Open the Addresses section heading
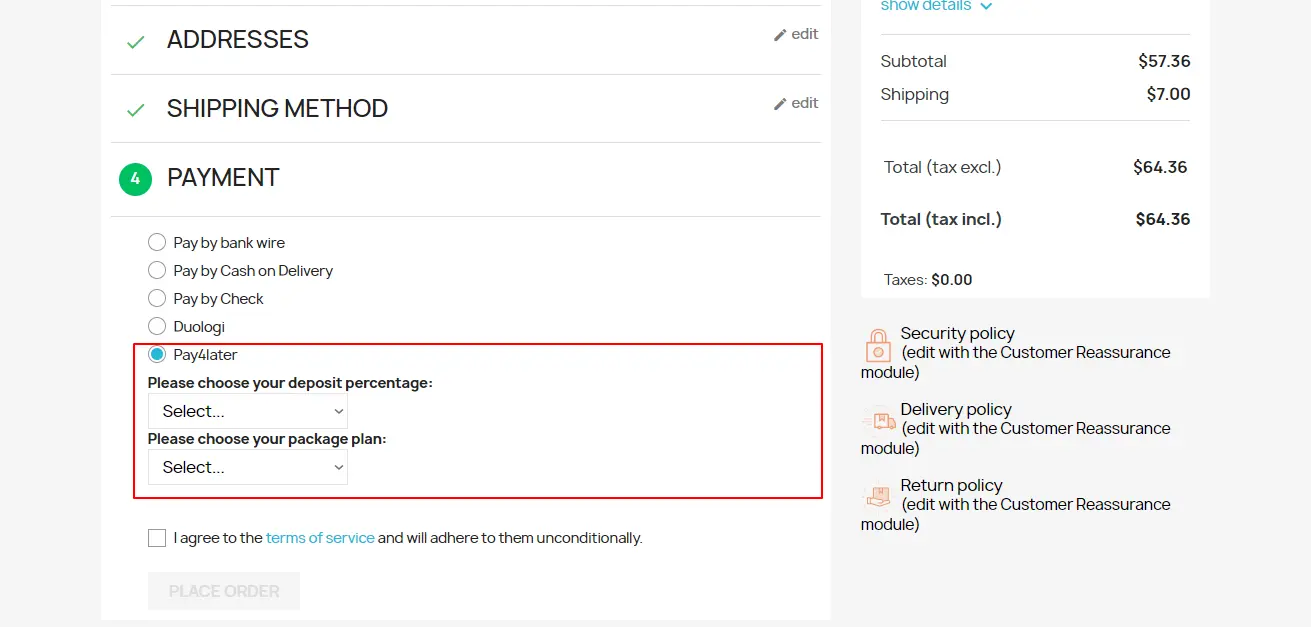This screenshot has height=627, width=1311. click(238, 40)
